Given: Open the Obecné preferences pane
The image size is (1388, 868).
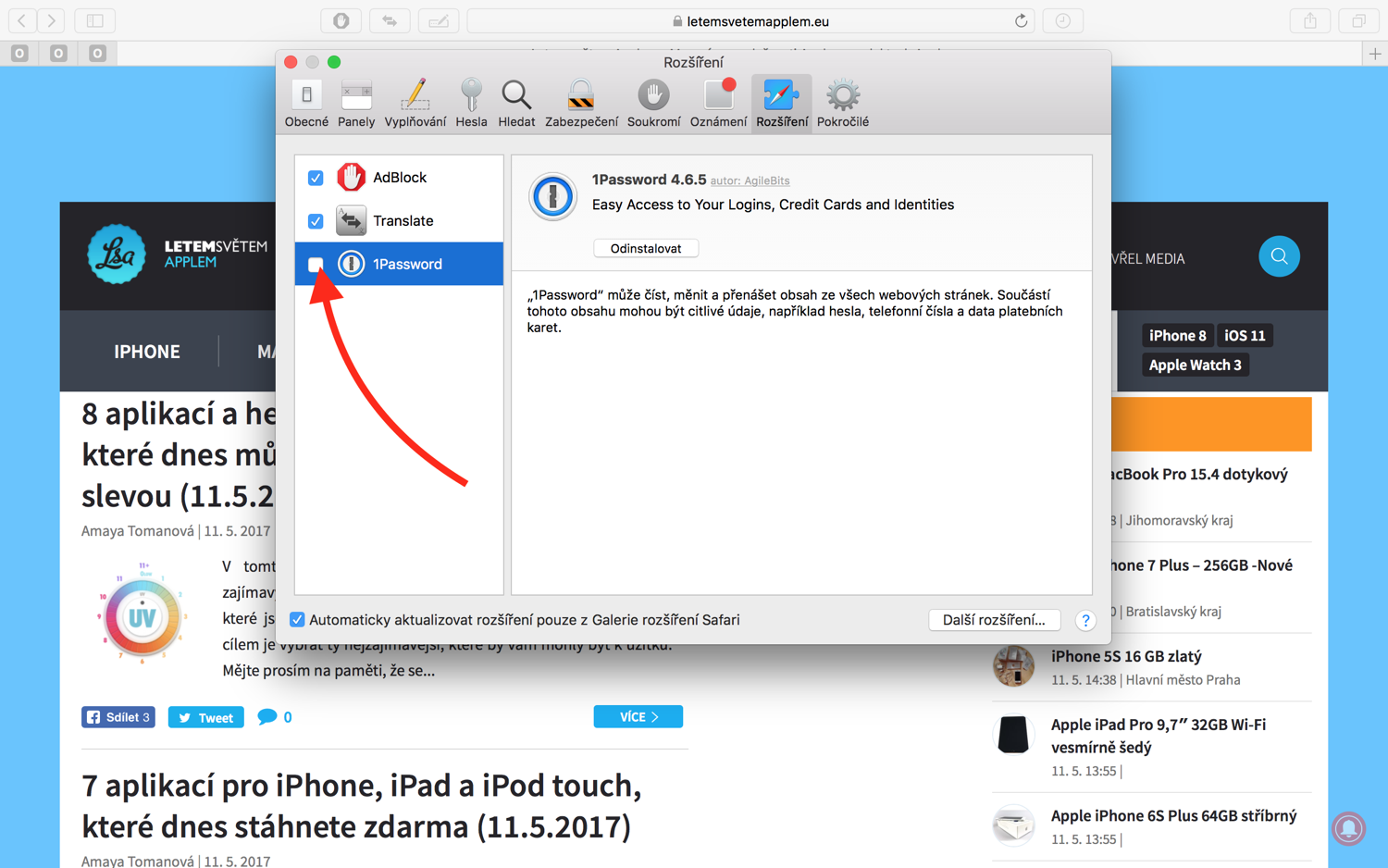Looking at the screenshot, I should click(306, 104).
